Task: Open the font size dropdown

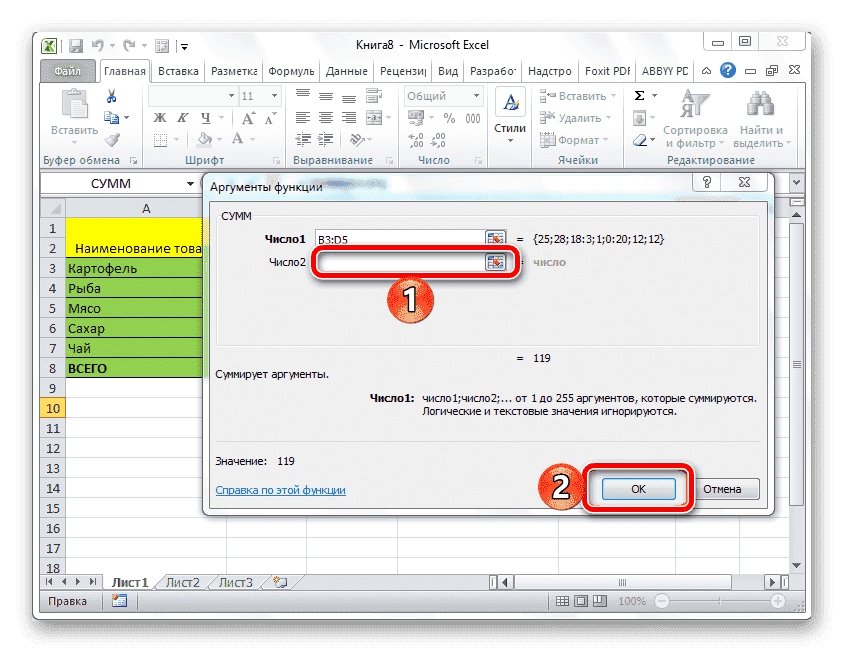Action: pyautogui.click(x=274, y=95)
